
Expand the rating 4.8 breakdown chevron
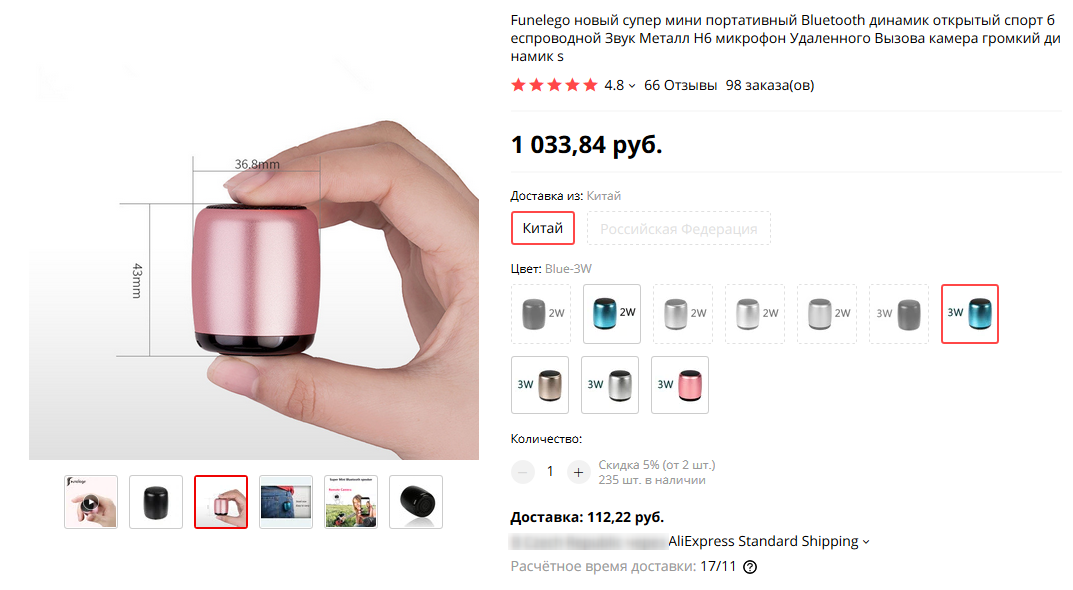point(632,86)
